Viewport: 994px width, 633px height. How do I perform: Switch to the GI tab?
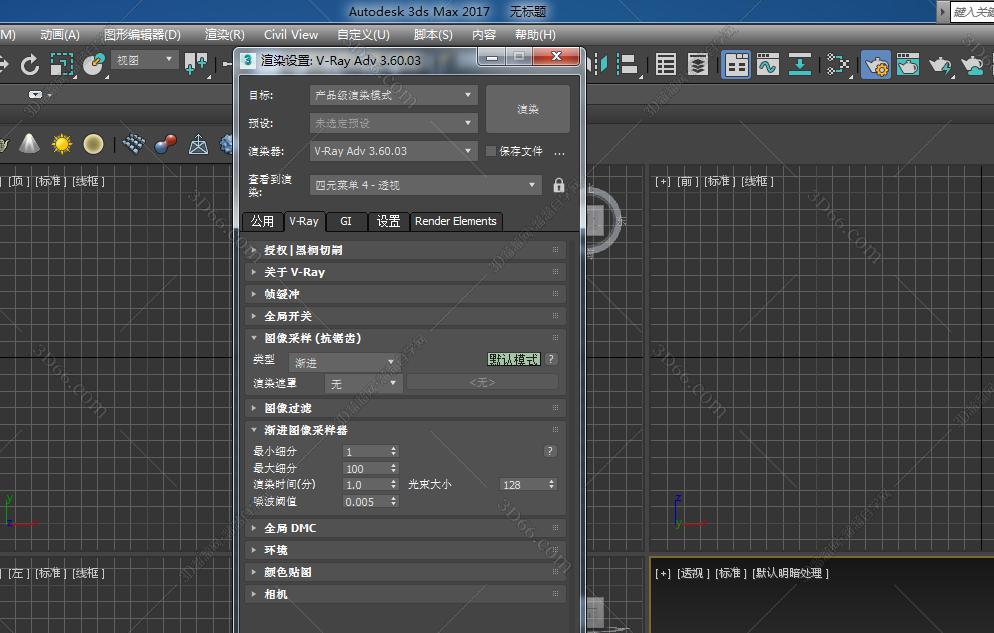point(345,221)
